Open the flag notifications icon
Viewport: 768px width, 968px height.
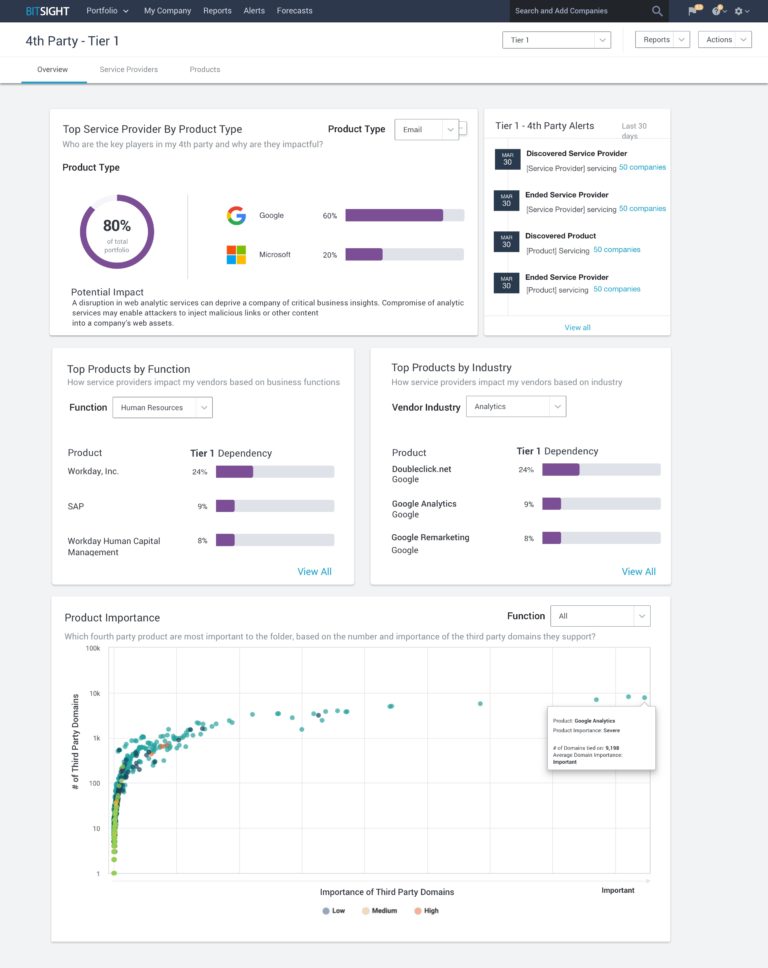694,10
